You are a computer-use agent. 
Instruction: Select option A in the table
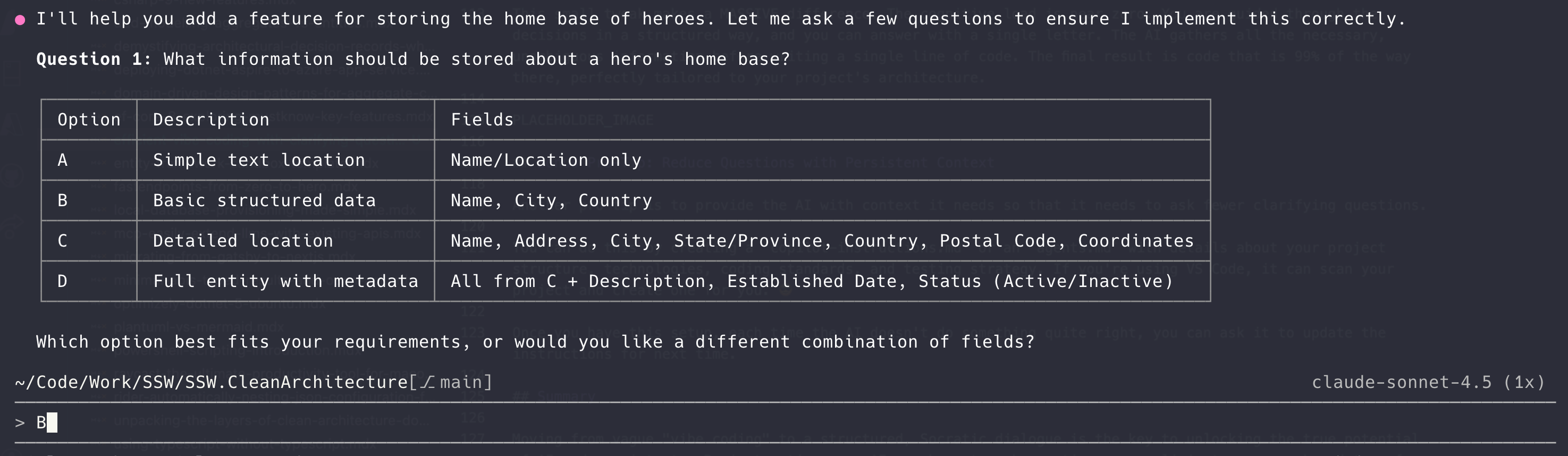tap(62, 160)
